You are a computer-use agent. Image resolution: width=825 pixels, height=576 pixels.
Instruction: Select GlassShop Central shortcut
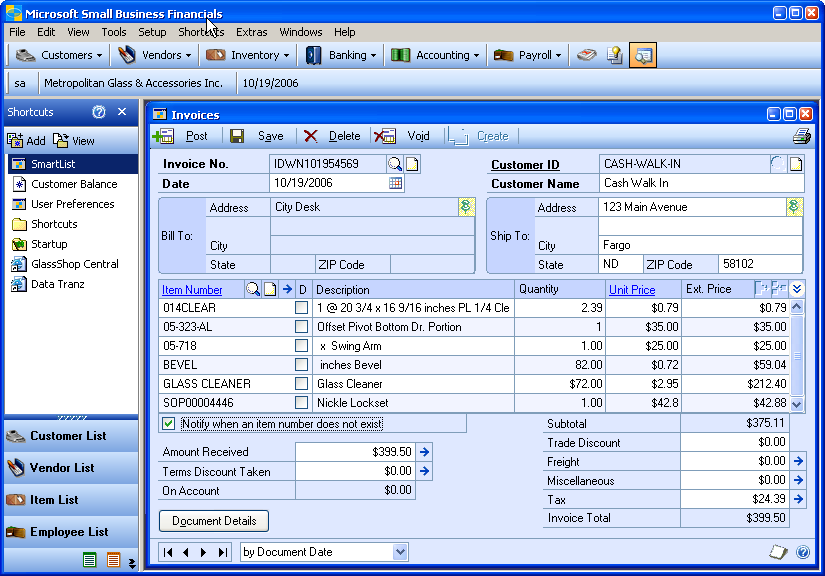[65, 264]
